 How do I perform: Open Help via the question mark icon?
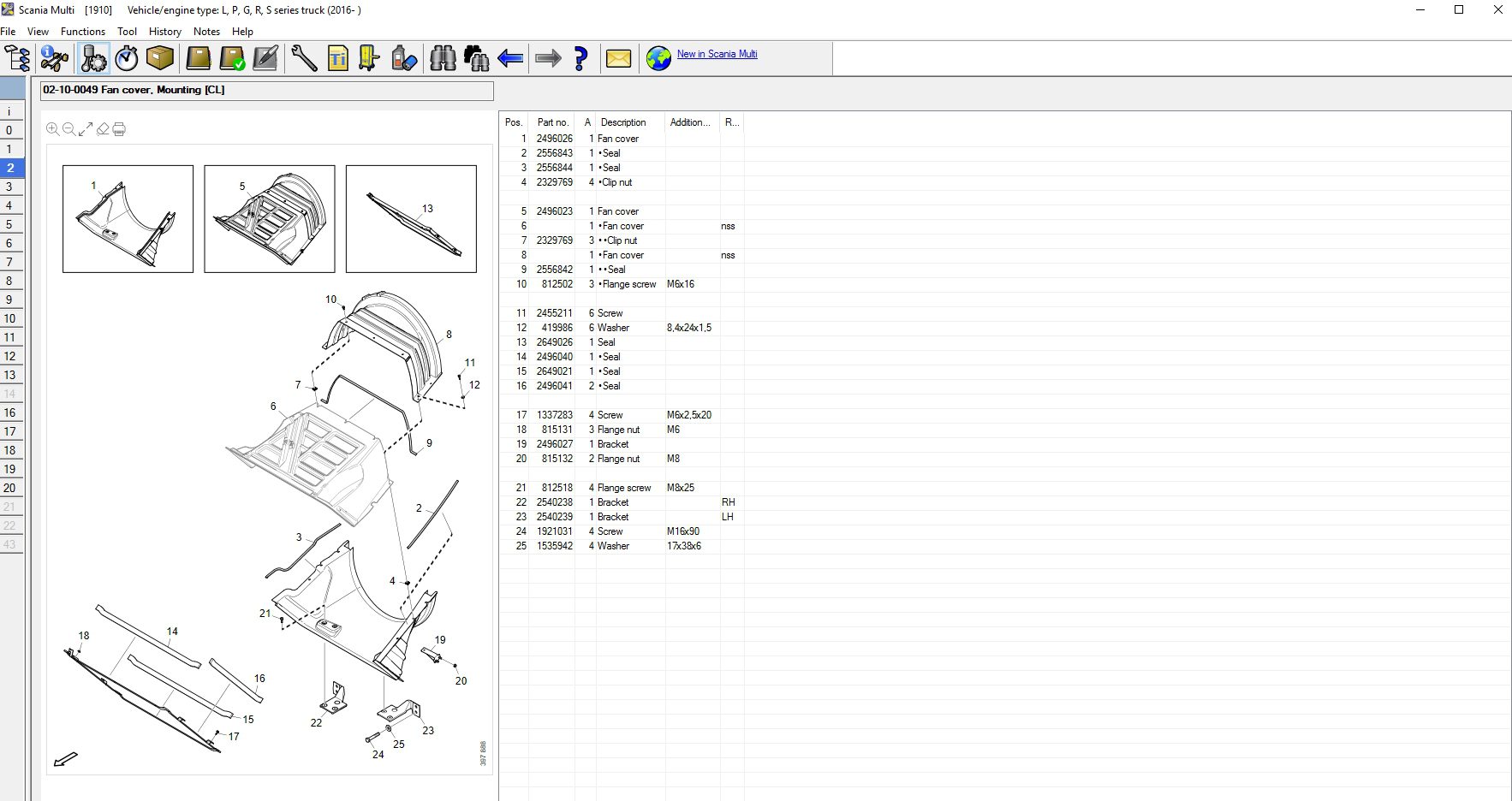tap(581, 58)
